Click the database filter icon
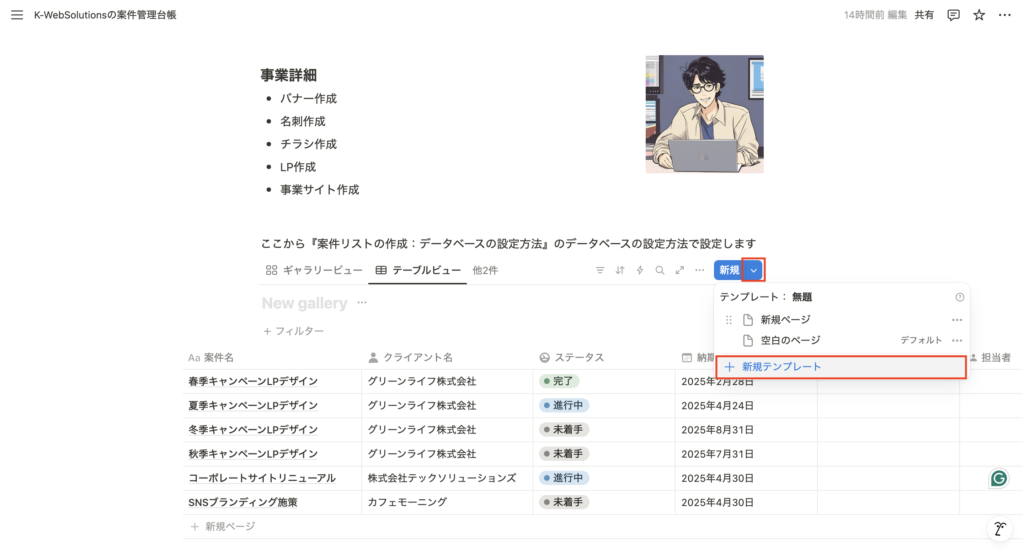 click(600, 270)
